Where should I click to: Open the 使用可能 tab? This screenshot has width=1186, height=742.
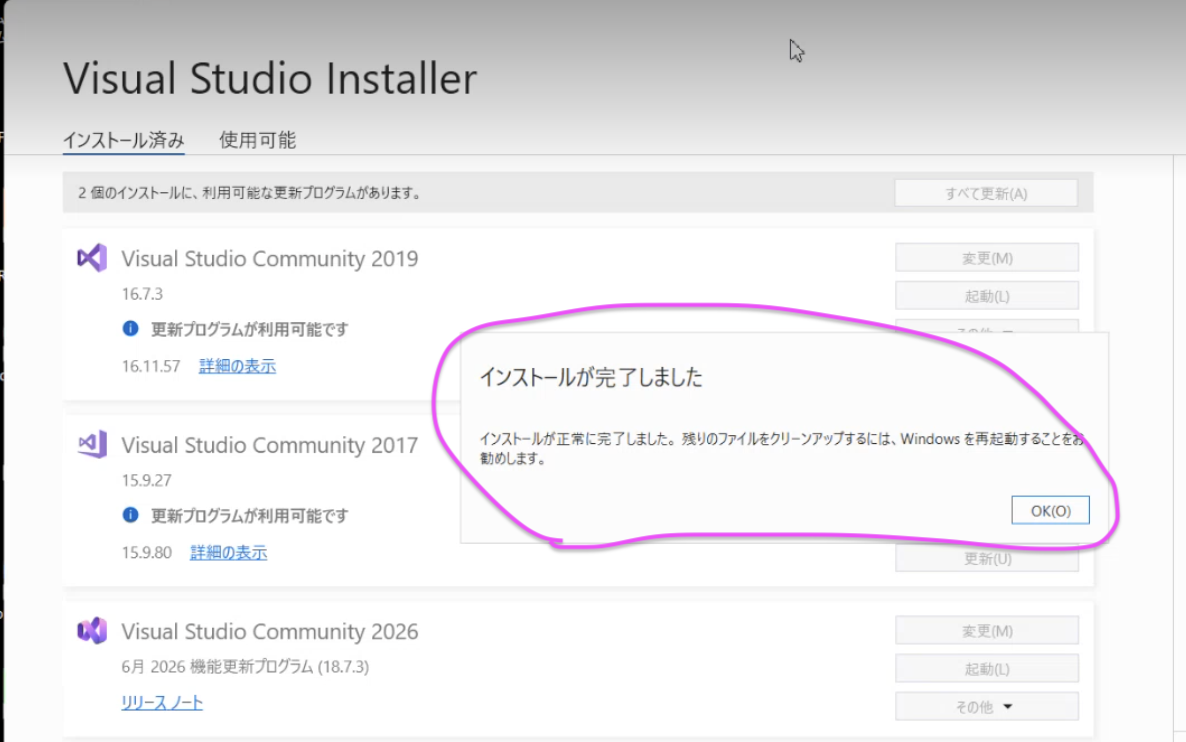(257, 140)
